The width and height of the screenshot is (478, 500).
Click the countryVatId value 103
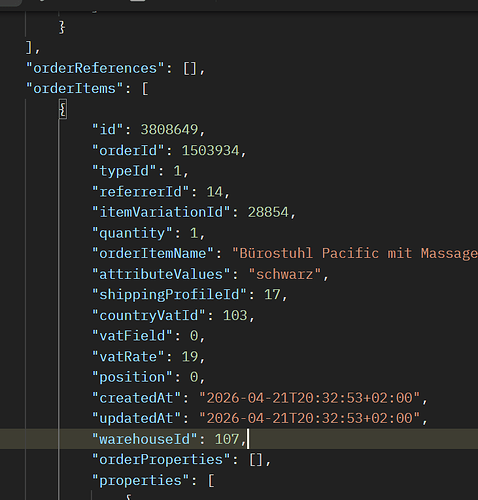pyautogui.click(x=235, y=315)
